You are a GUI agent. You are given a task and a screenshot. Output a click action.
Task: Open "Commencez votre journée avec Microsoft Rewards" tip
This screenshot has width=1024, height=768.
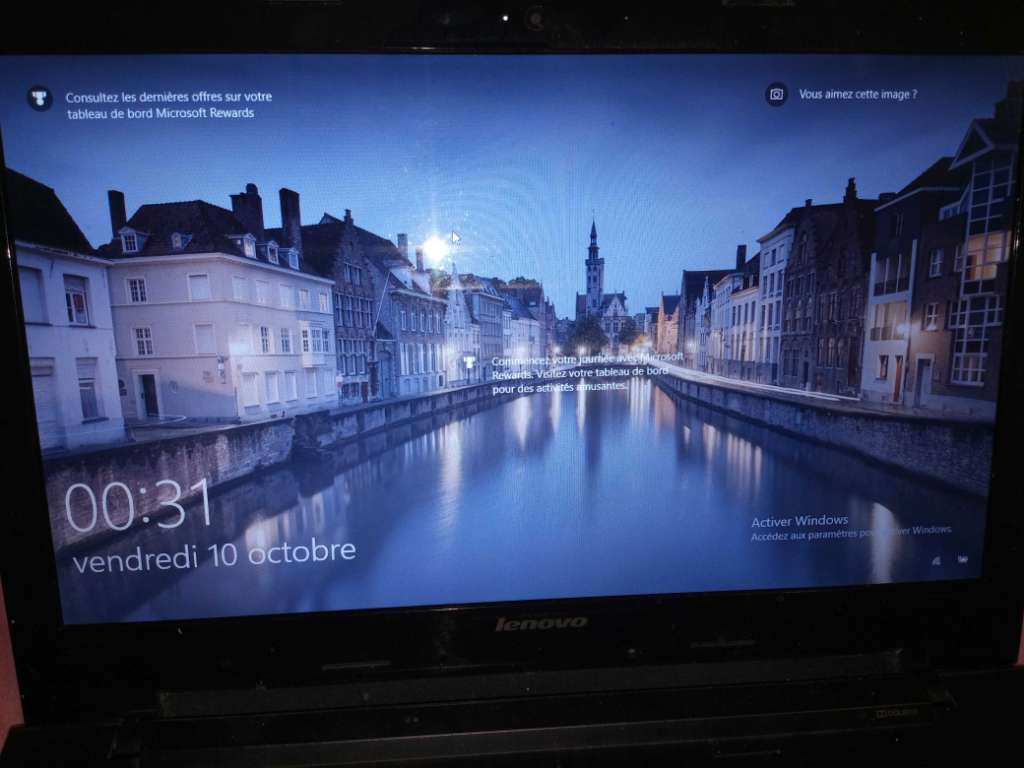click(587, 358)
